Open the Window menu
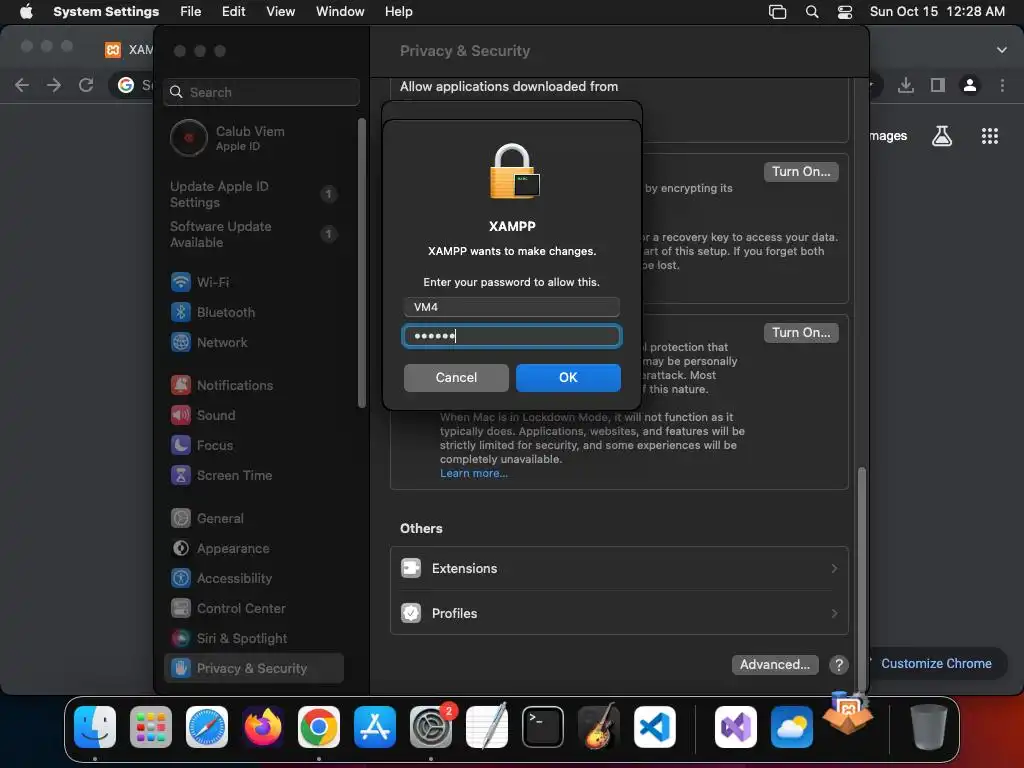 tap(340, 11)
